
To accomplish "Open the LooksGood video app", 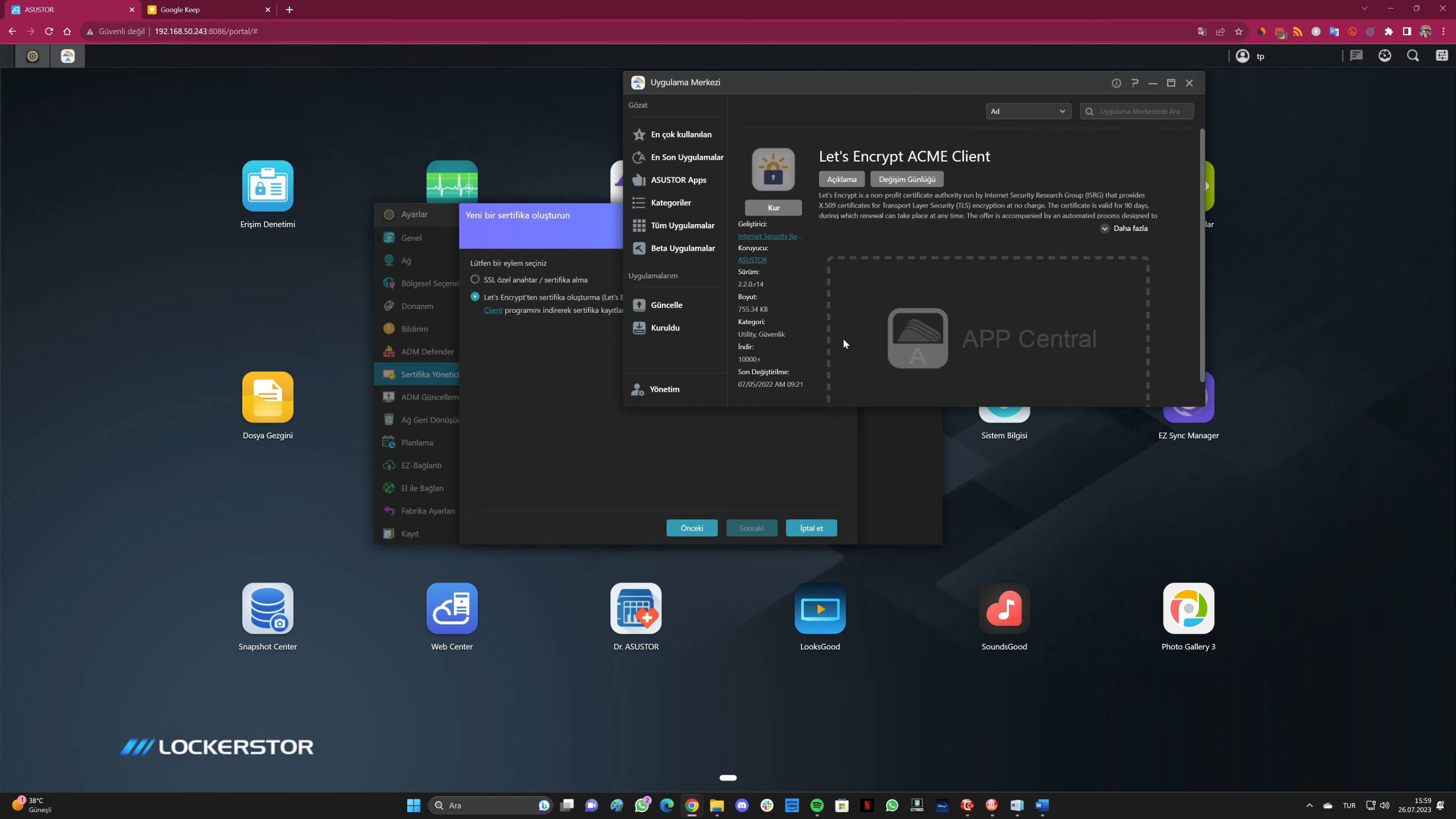I will click(820, 608).
